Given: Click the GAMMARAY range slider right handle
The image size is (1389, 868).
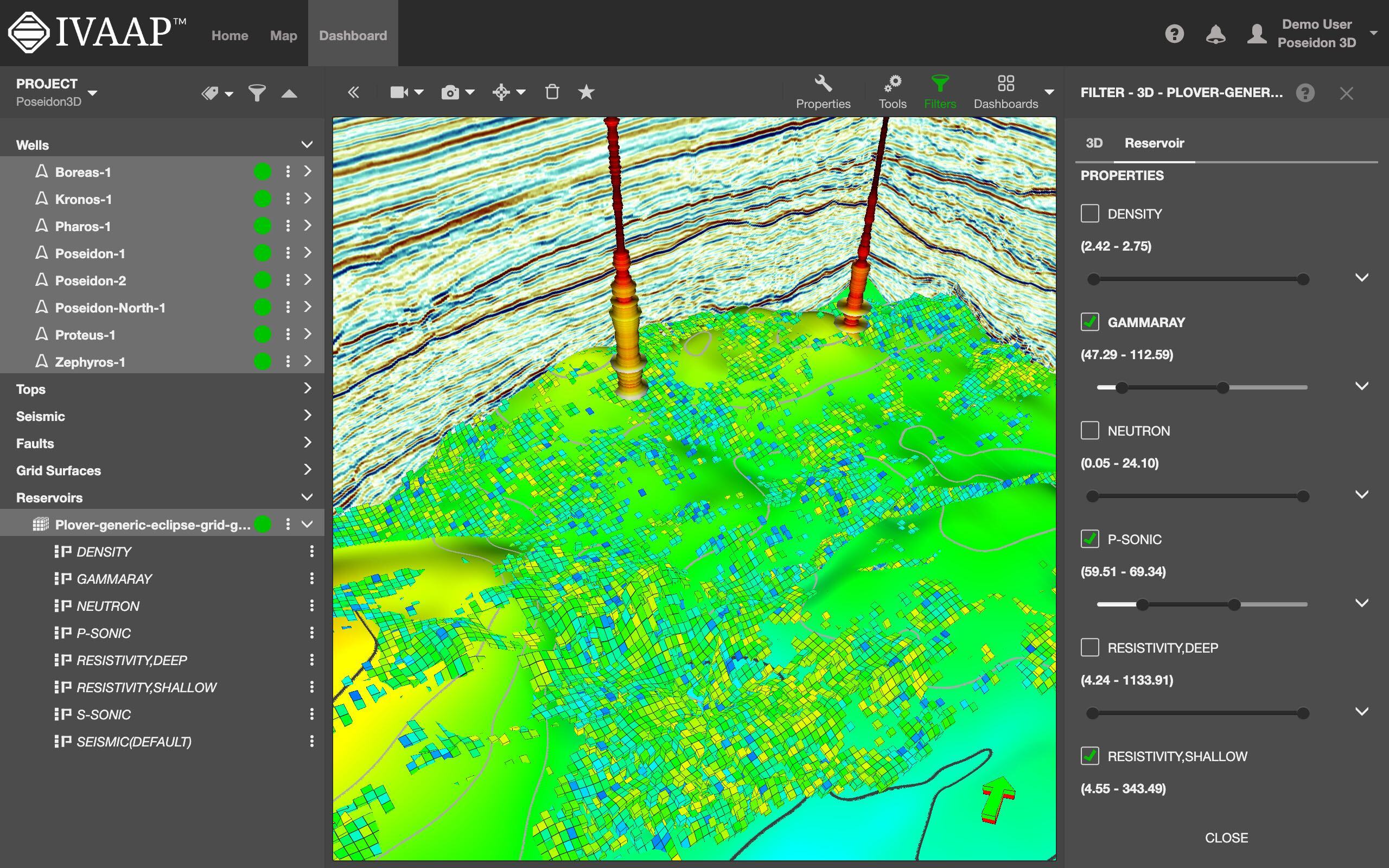Looking at the screenshot, I should tap(1222, 387).
